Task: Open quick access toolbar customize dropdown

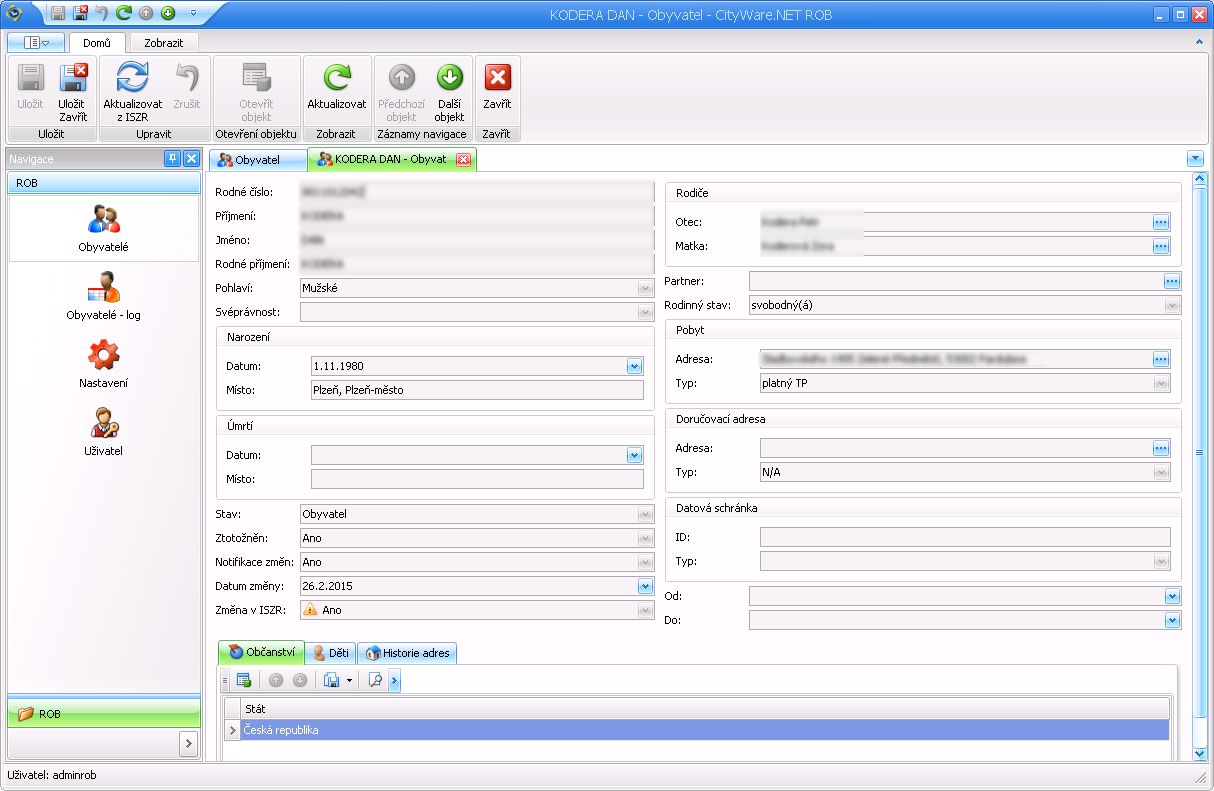Action: pyautogui.click(x=193, y=14)
